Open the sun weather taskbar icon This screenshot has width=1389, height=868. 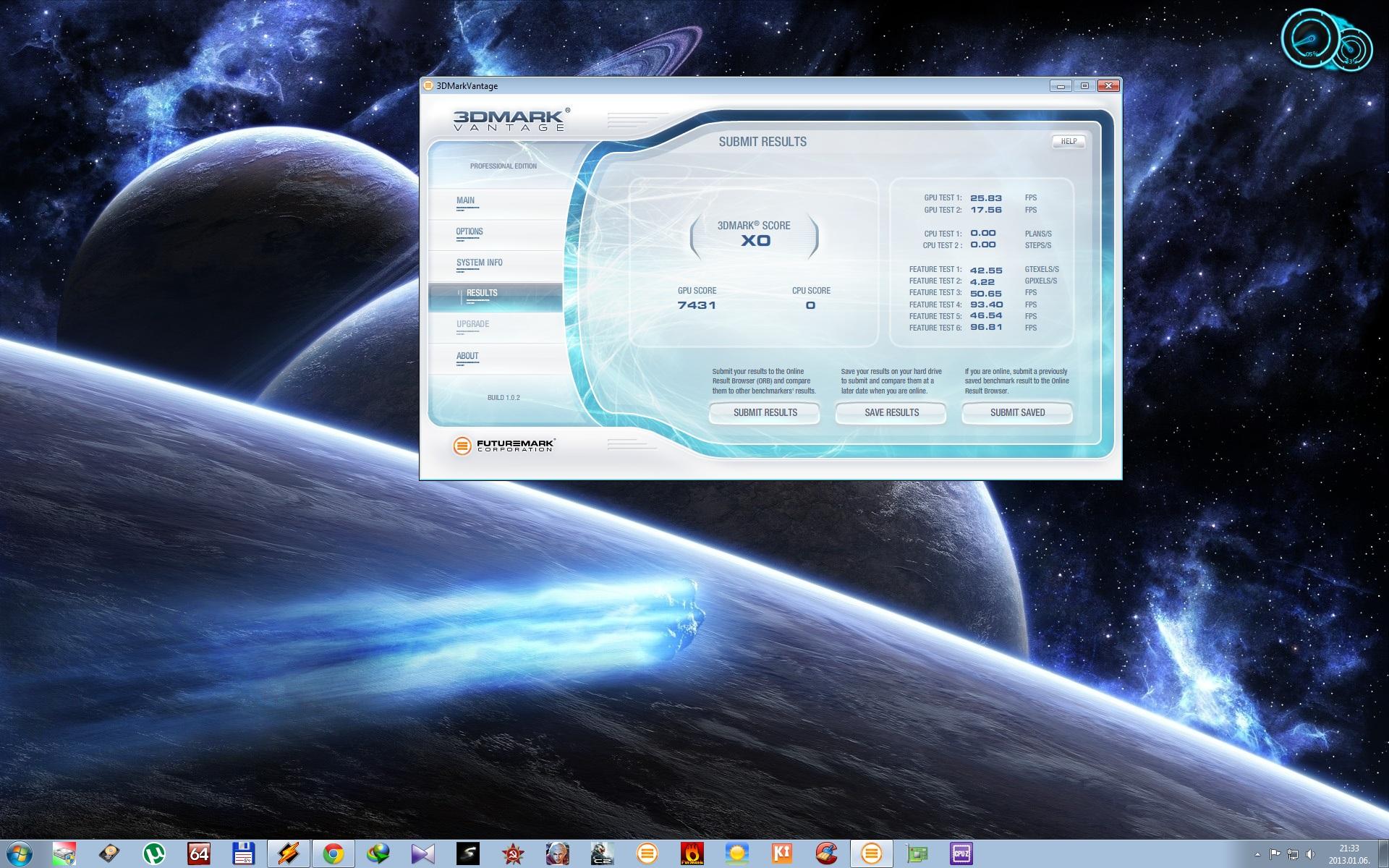pos(737,854)
